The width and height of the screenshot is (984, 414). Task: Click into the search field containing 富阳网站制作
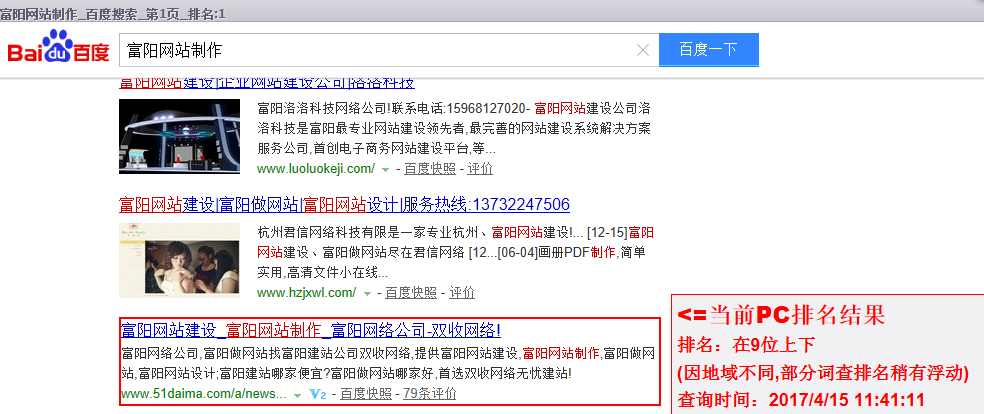tap(380, 50)
